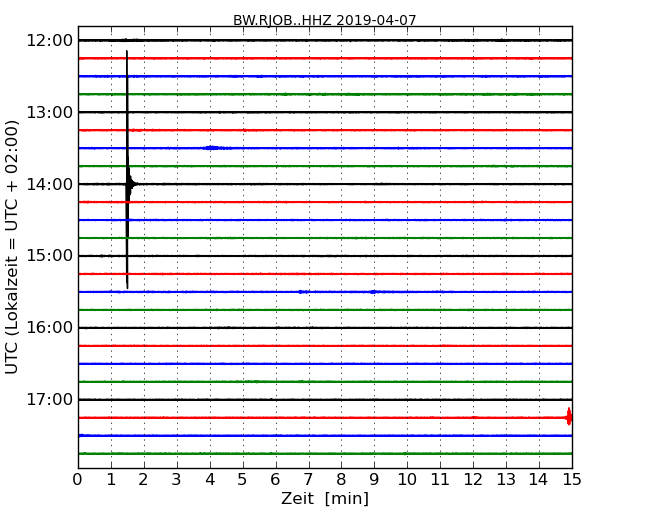Click the 14:00 label on the time axis
Image resolution: width=650 pixels, height=520 pixels.
(49, 184)
